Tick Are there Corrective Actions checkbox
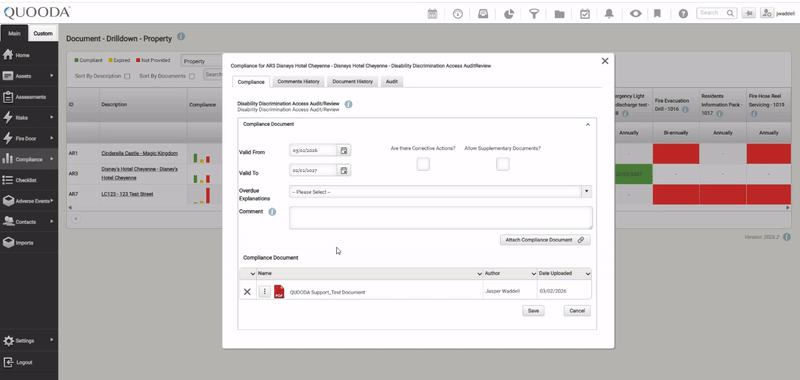 tap(423, 164)
